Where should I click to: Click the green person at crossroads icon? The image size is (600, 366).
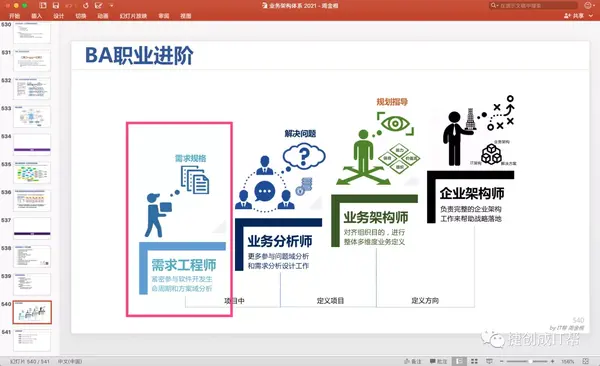tap(363, 158)
